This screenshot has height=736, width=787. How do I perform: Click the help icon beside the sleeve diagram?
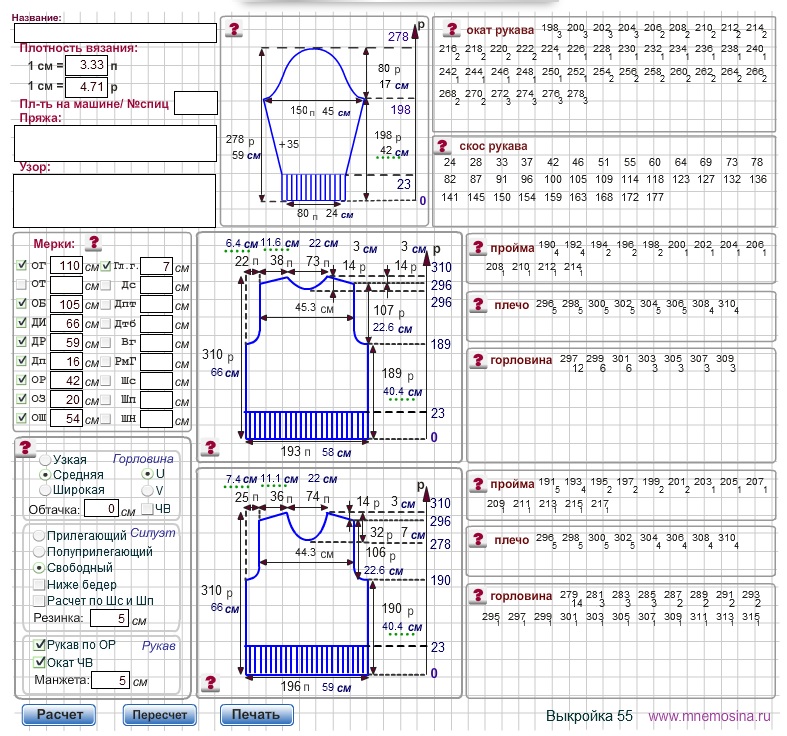click(x=232, y=31)
